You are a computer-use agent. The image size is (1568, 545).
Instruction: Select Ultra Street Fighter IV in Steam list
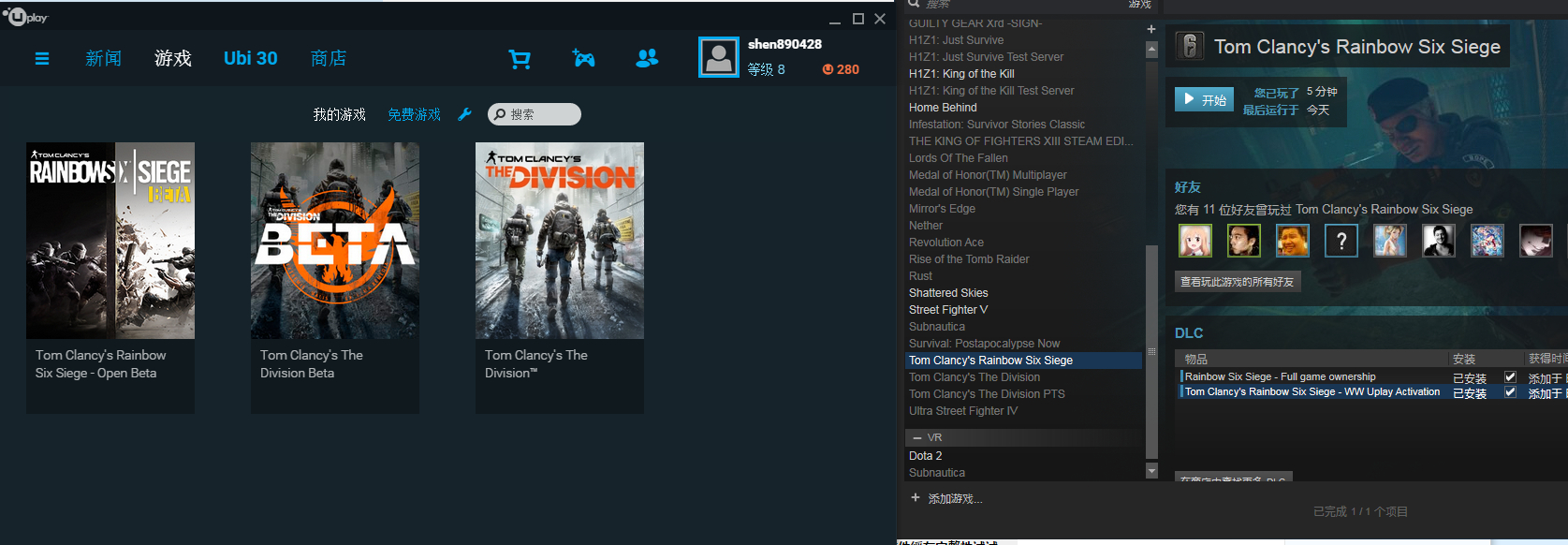pos(963,411)
